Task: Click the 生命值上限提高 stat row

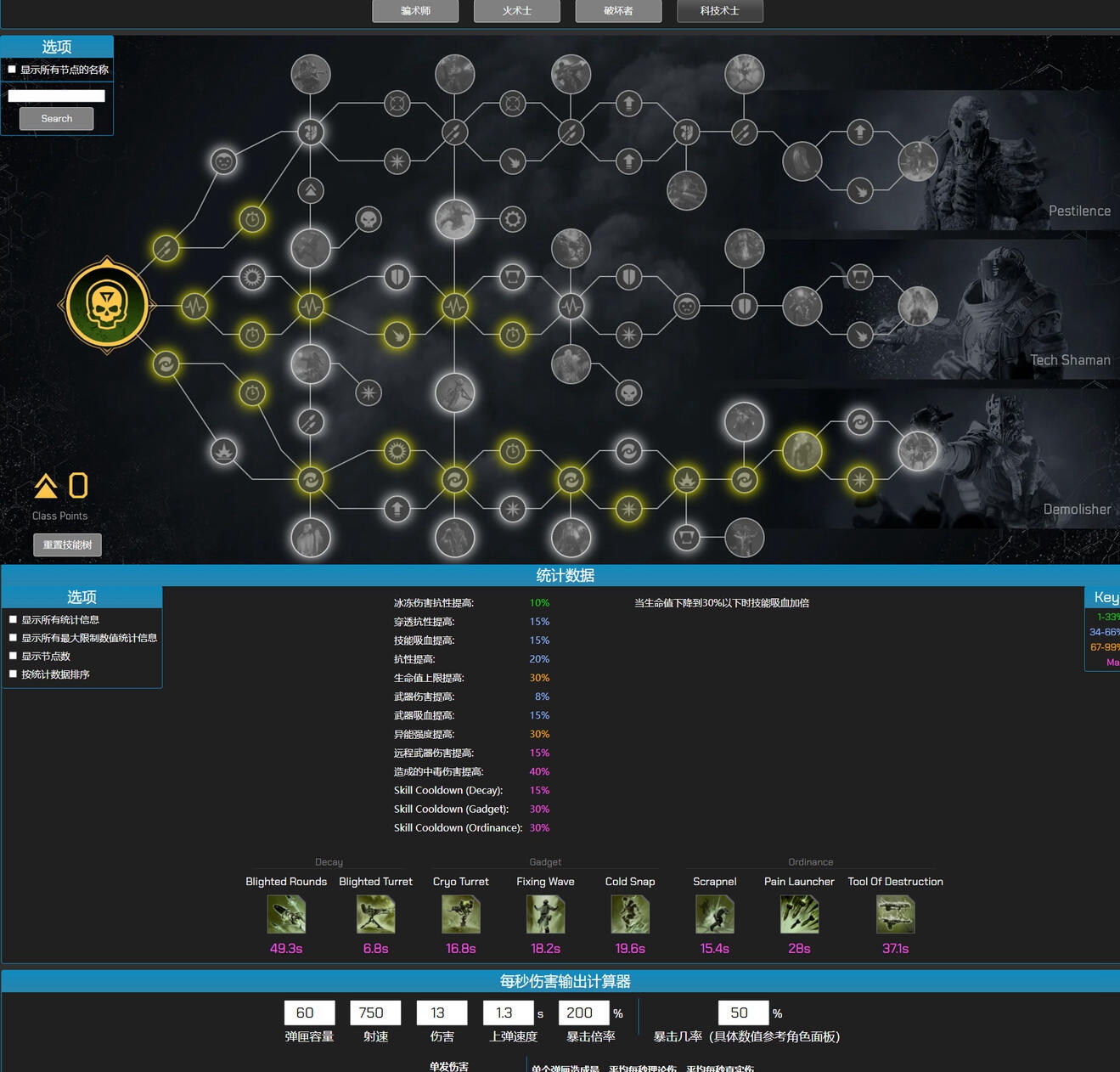Action: (471, 678)
